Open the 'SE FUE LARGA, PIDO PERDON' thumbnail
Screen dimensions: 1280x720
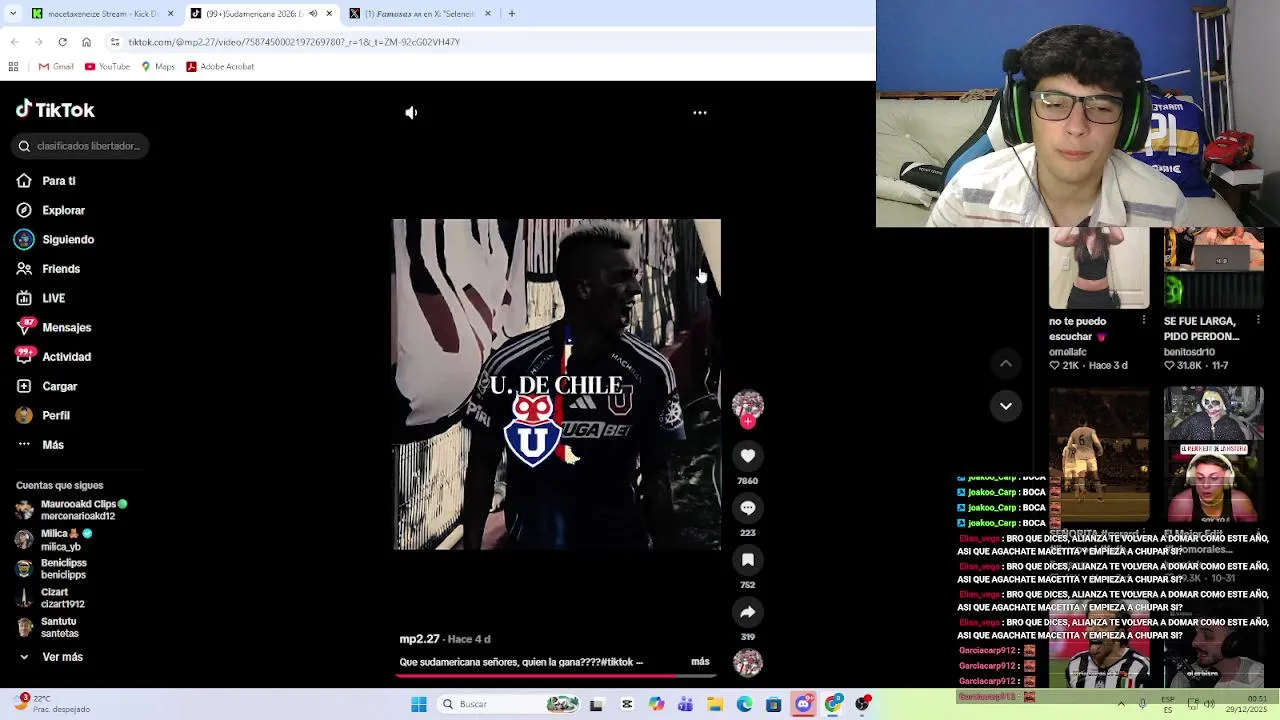(x=1214, y=268)
